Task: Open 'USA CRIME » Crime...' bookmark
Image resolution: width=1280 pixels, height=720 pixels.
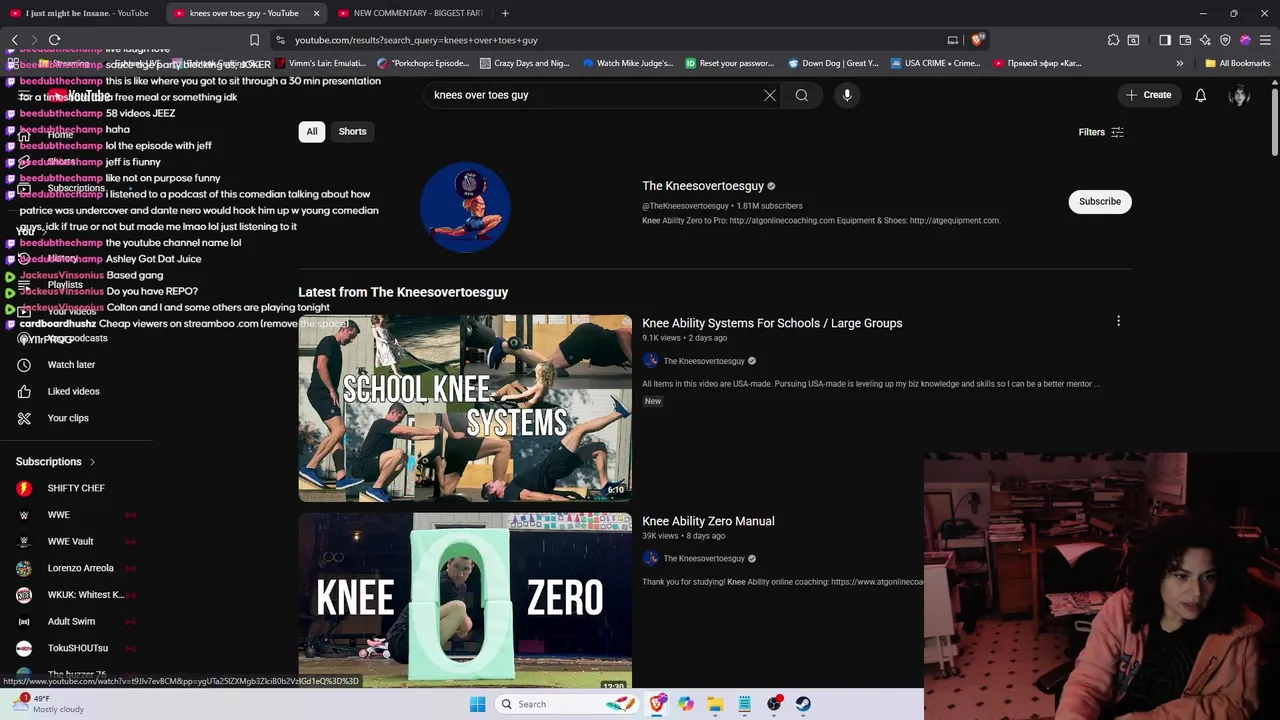Action: (934, 63)
